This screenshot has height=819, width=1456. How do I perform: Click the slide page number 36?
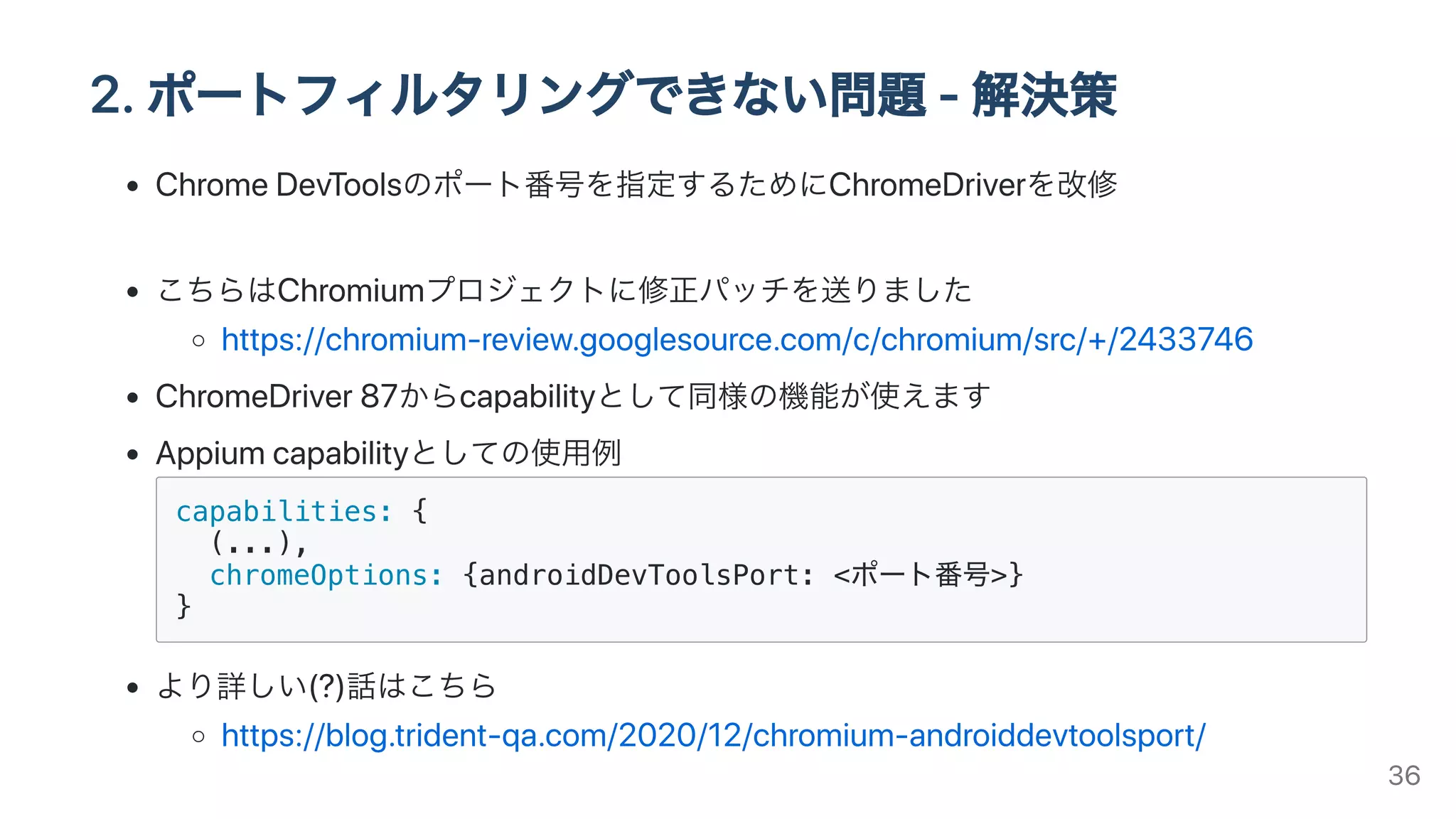coord(1404,776)
